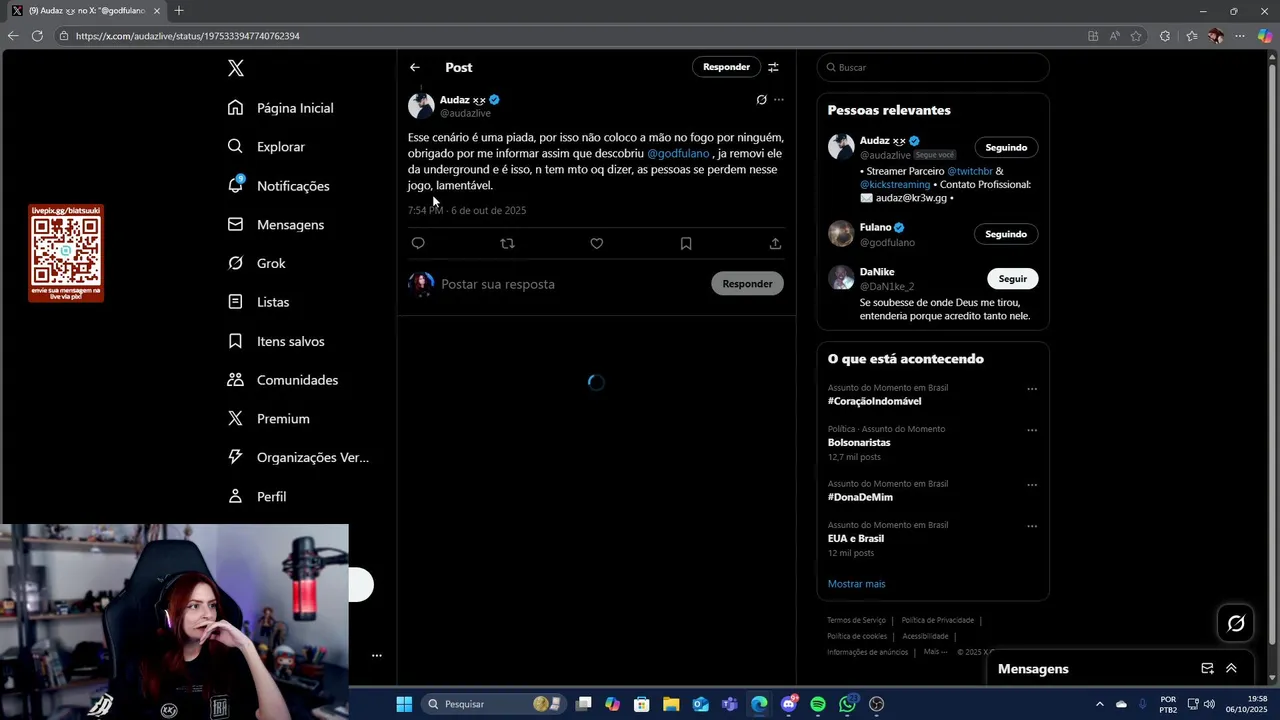This screenshot has width=1280, height=720.
Task: Open more options for Bolsonaristas trend
Action: coord(1032,430)
